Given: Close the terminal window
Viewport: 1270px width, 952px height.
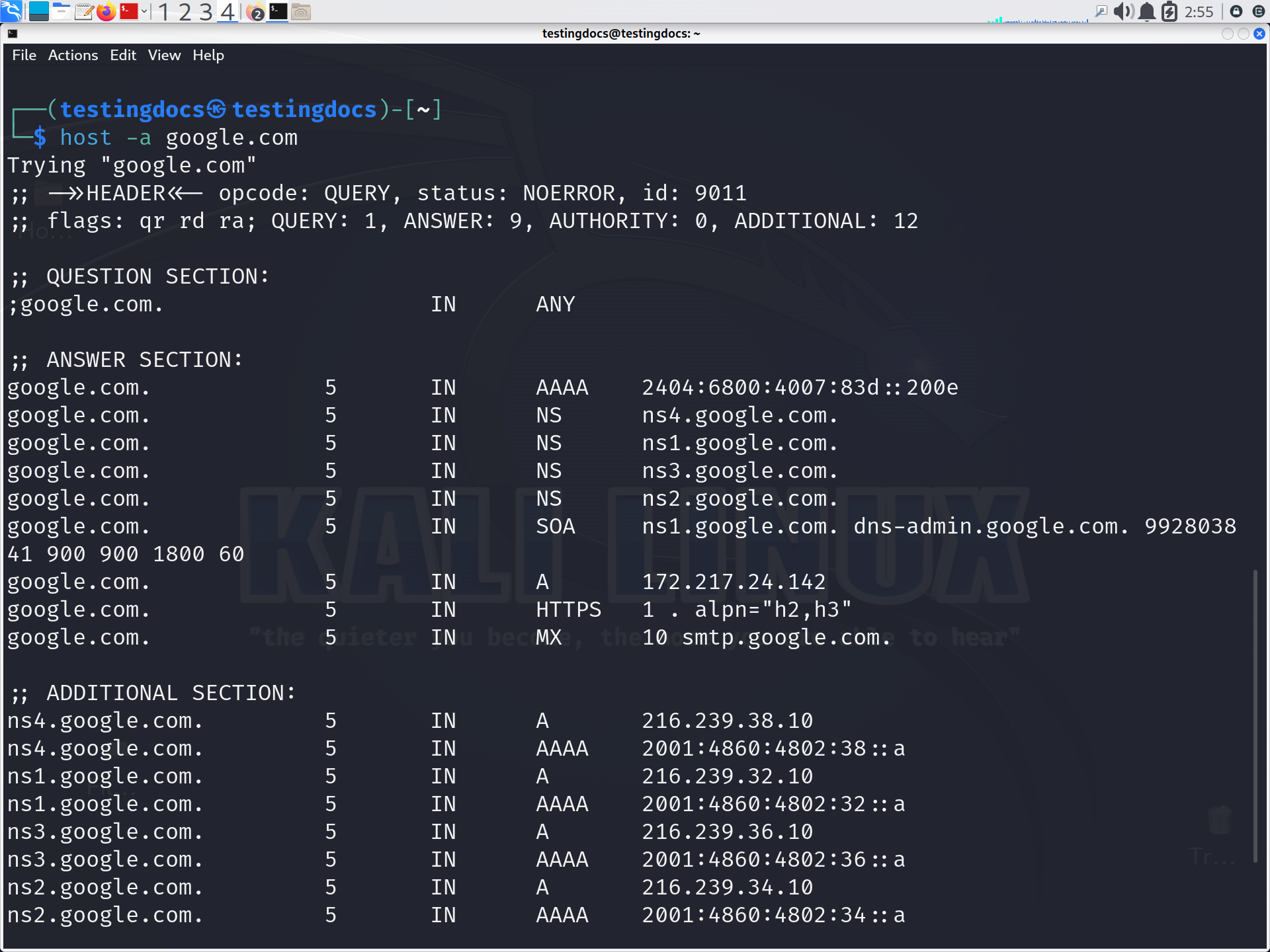Looking at the screenshot, I should (x=1259, y=33).
